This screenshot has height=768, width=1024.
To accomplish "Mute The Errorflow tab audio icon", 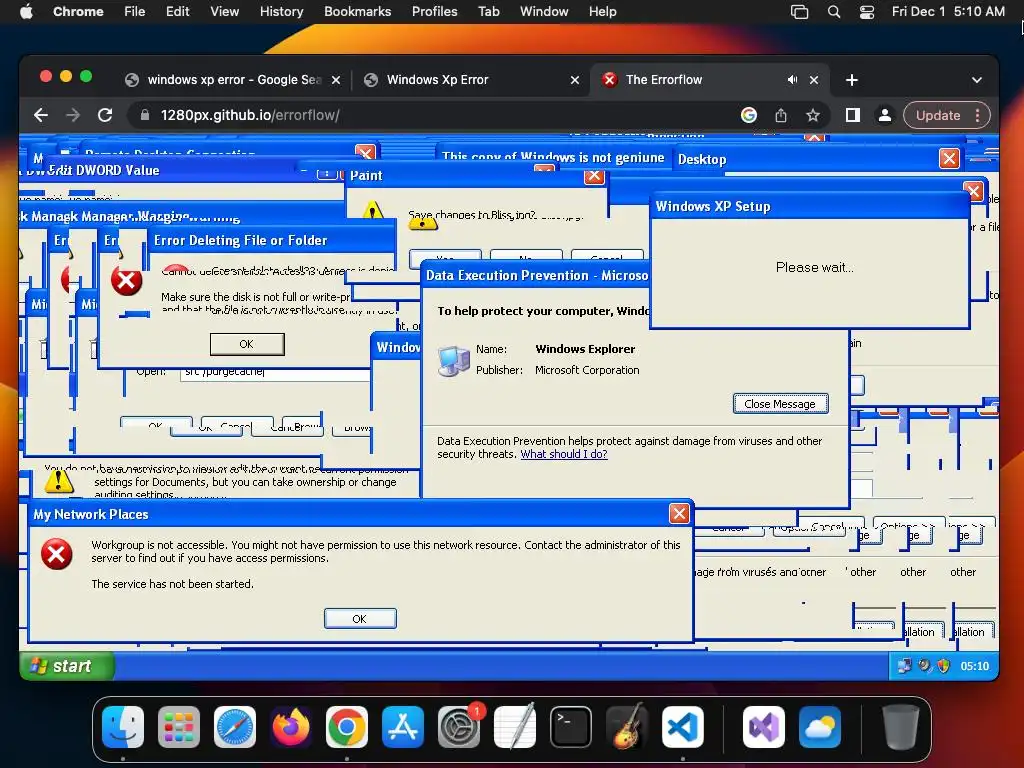I will [792, 80].
